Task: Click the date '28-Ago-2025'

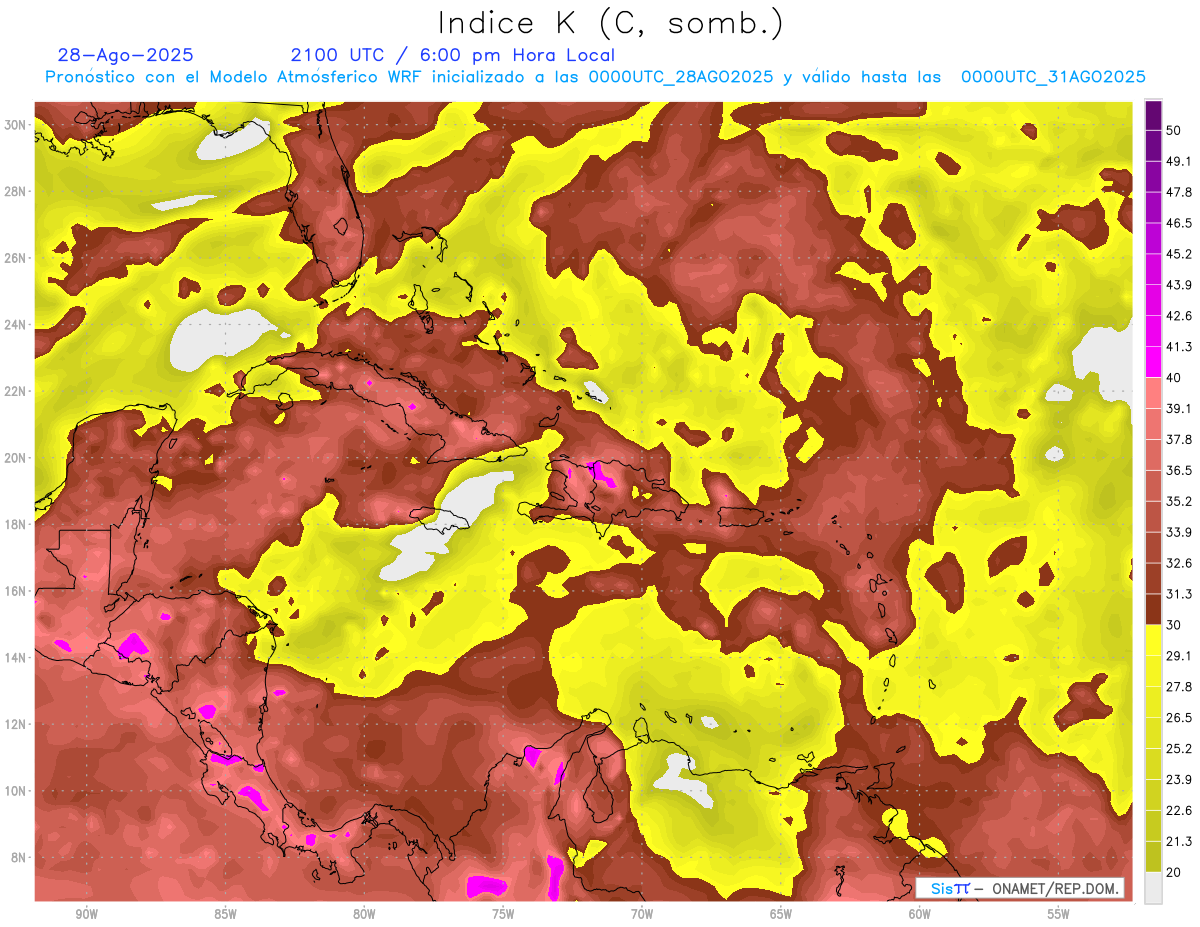Action: (126, 55)
